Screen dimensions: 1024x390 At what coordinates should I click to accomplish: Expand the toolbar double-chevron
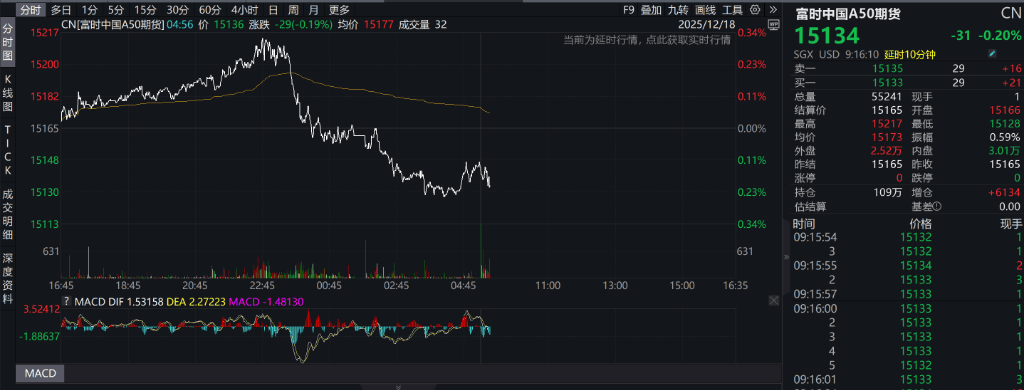[x=773, y=10]
